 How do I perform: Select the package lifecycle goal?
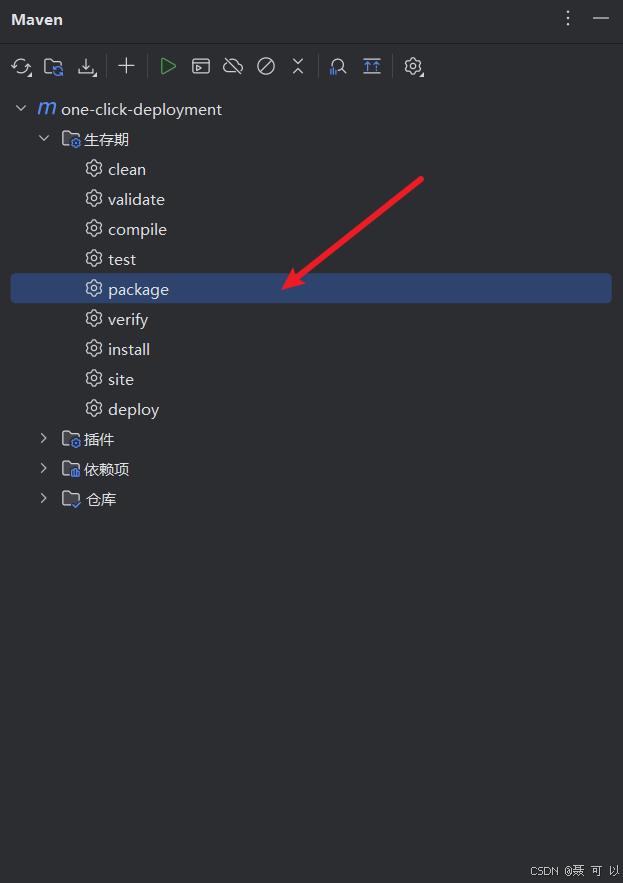pos(311,288)
